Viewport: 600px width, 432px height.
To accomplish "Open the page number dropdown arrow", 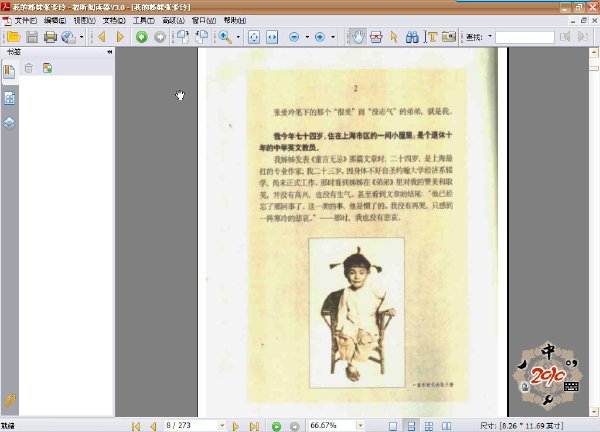I will [x=222, y=425].
